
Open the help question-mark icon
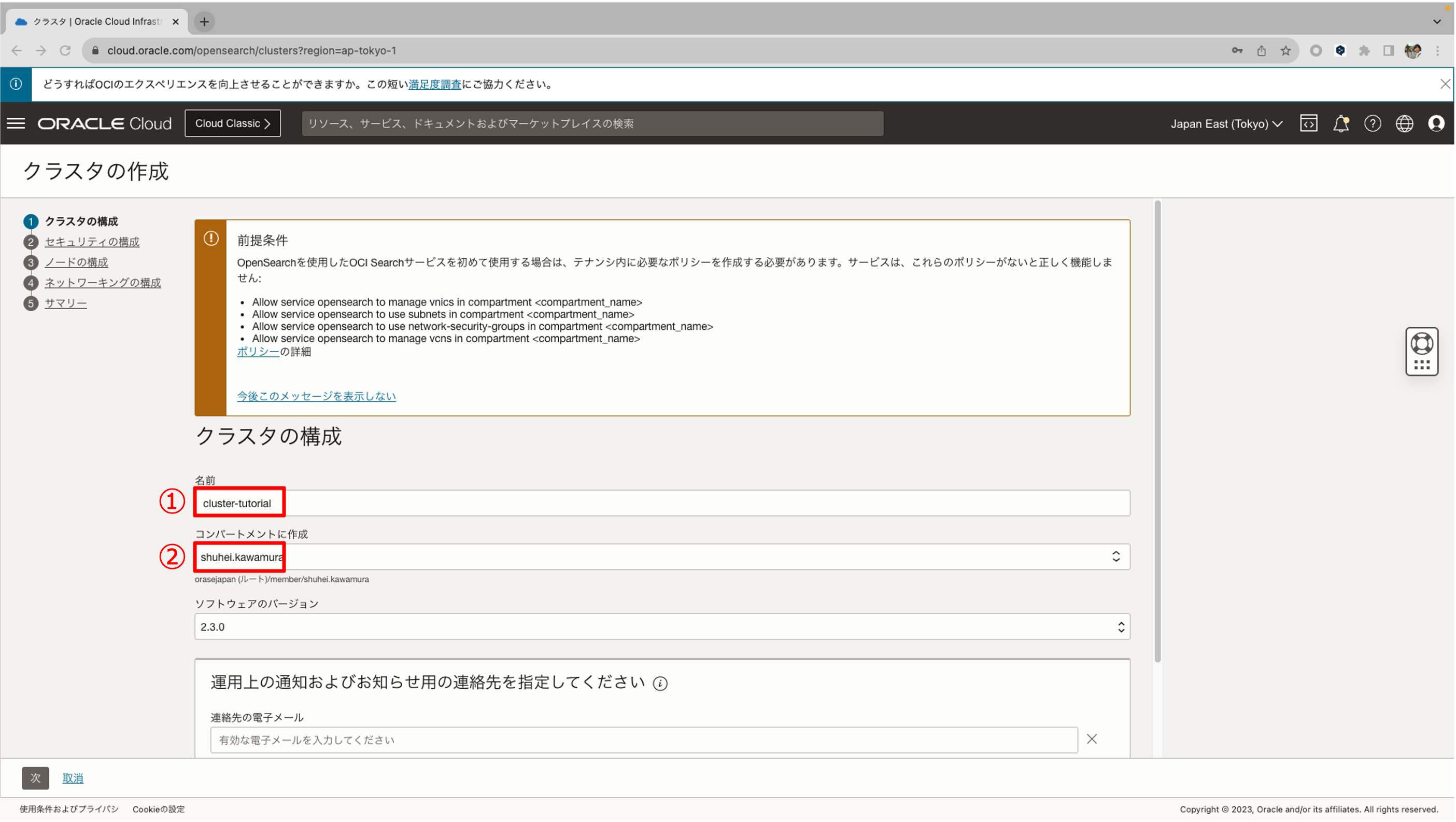pyautogui.click(x=1374, y=123)
